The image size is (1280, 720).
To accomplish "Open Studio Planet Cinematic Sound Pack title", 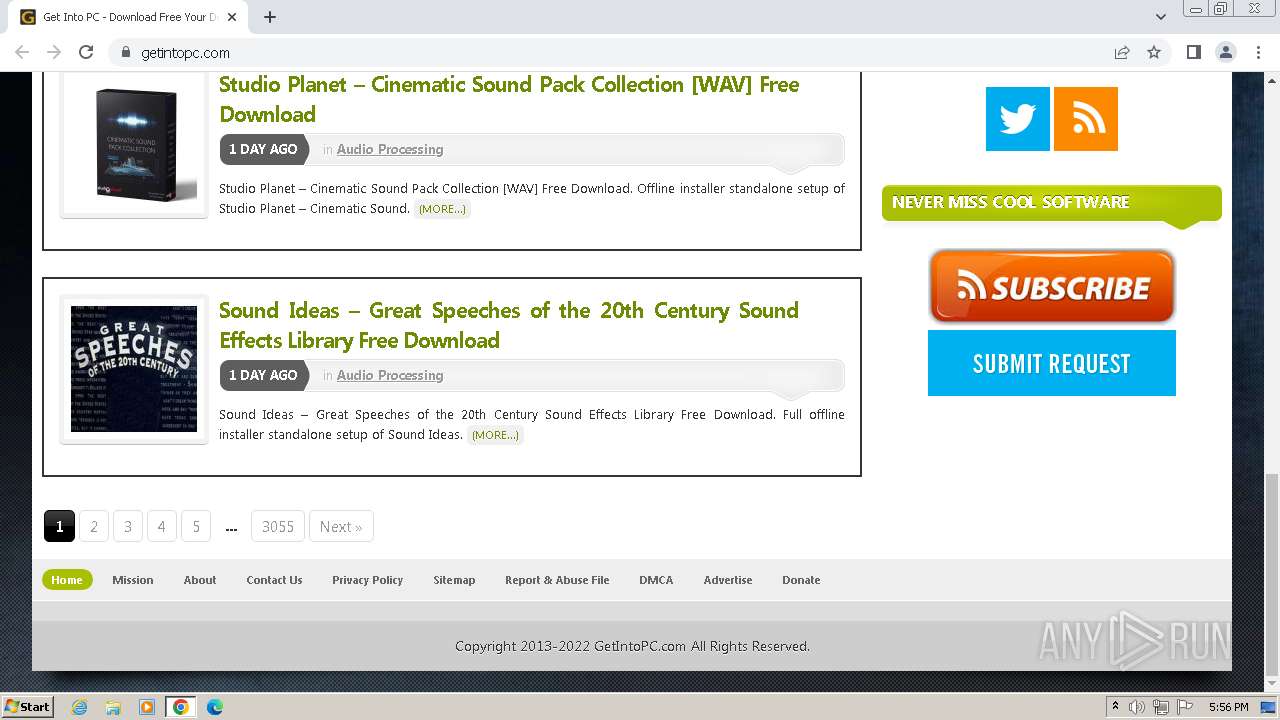I will tap(509, 99).
